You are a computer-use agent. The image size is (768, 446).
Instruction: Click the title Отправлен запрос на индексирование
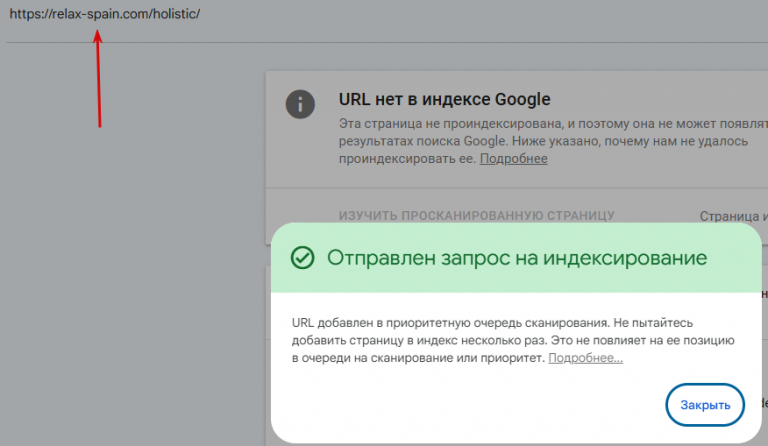(517, 258)
